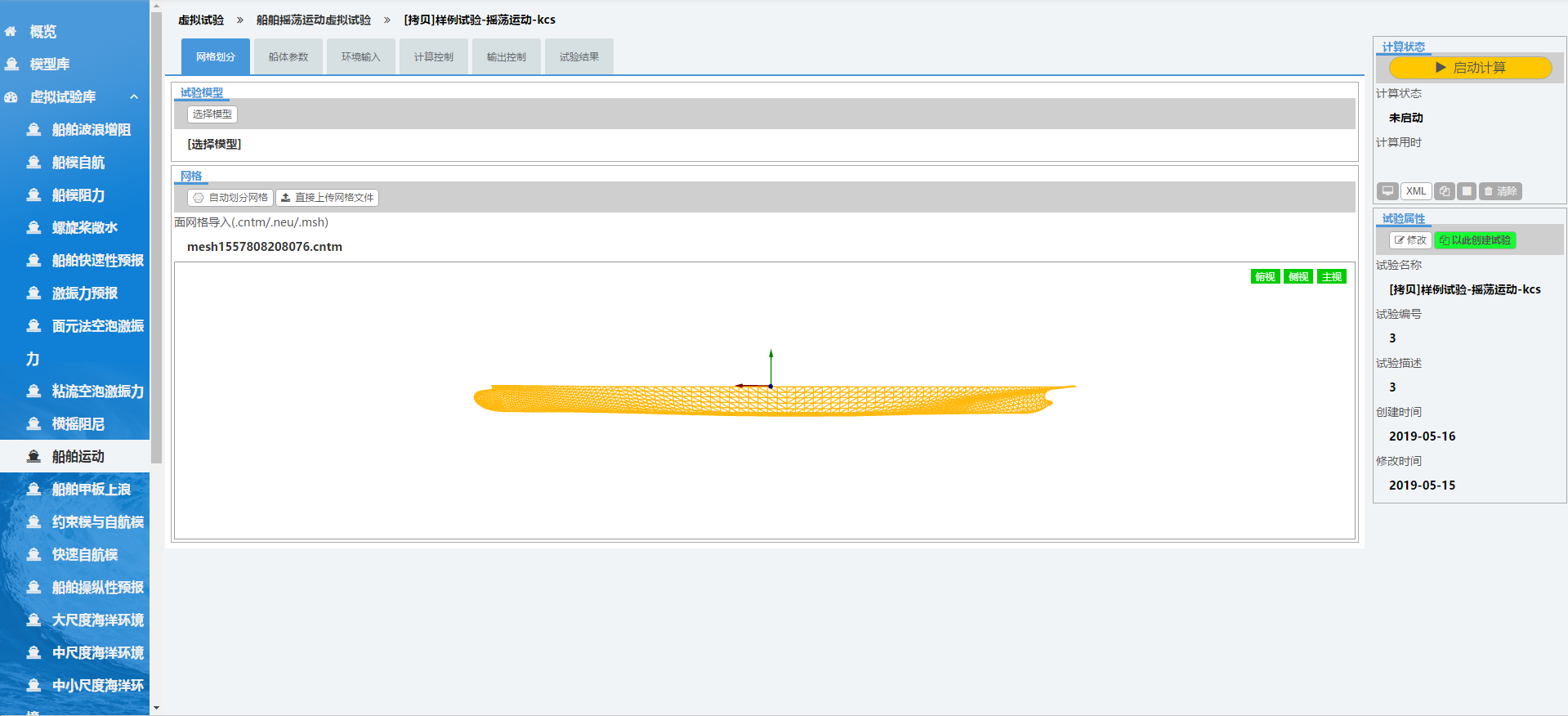This screenshot has height=716, width=1568.
Task: Click the stop square icon button
Action: point(1467,191)
